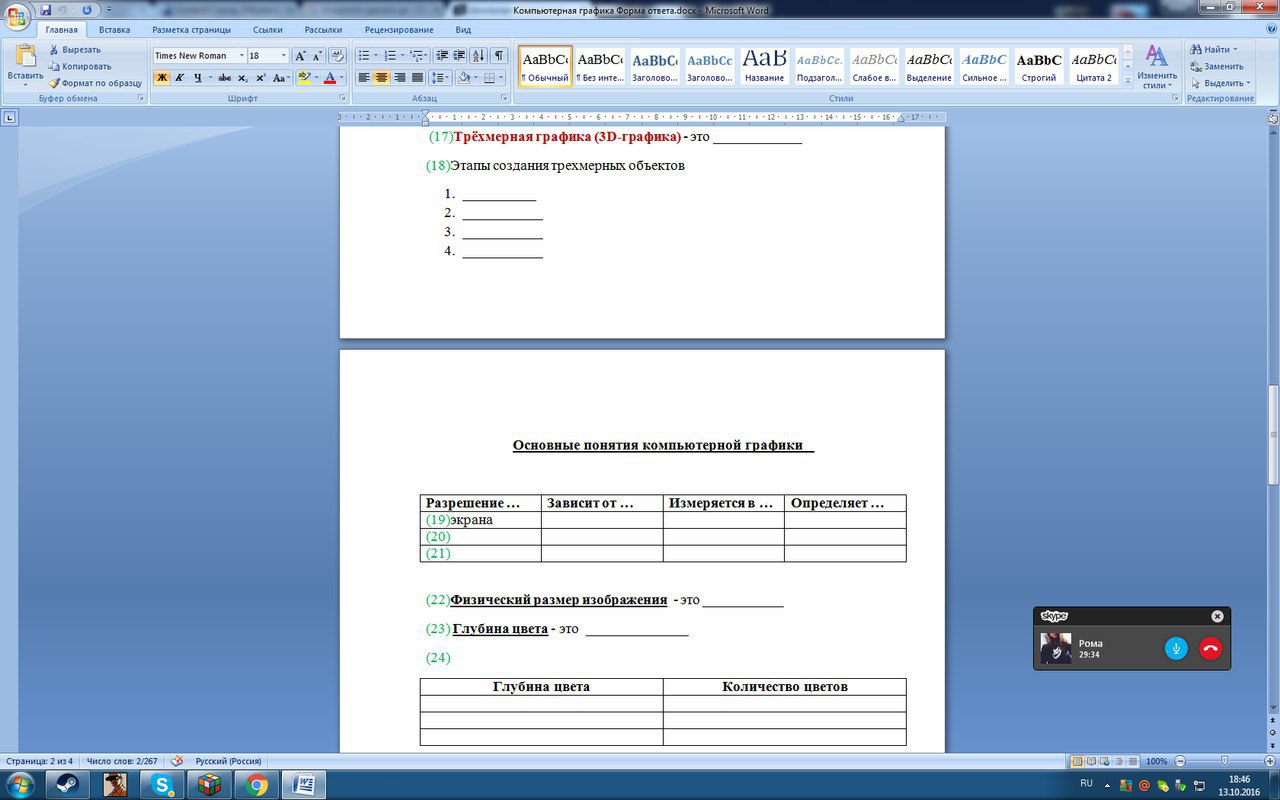Switch to Draft view in the status bar
The image size is (1280, 800).
click(x=1133, y=761)
